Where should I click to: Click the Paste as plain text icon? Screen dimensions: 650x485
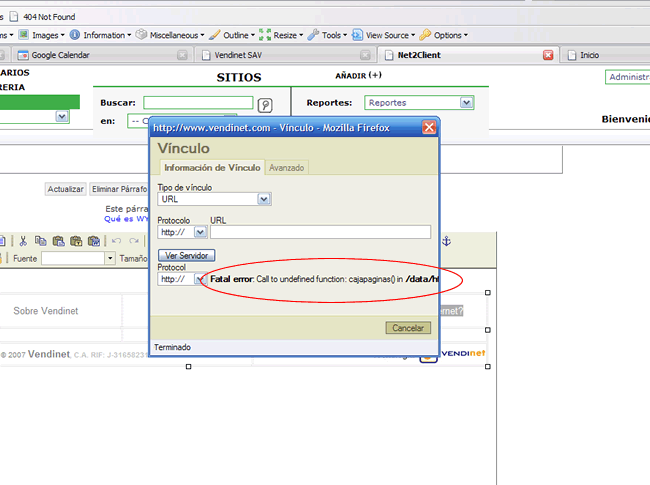(x=76, y=241)
